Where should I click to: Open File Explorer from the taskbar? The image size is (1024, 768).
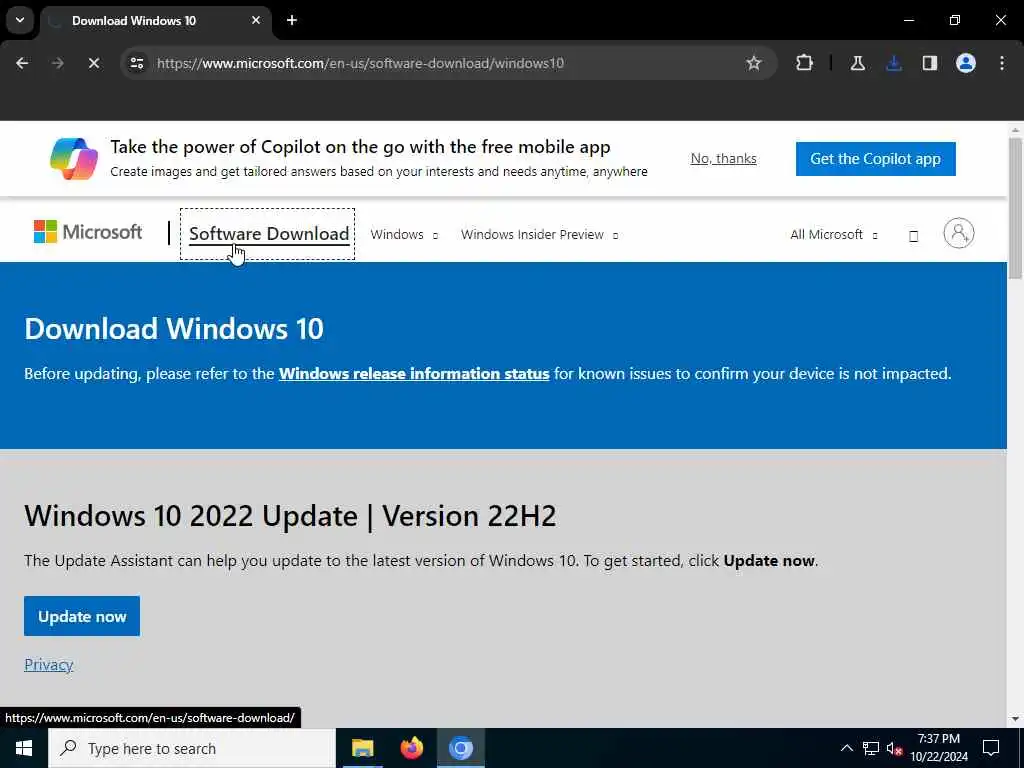coord(362,748)
